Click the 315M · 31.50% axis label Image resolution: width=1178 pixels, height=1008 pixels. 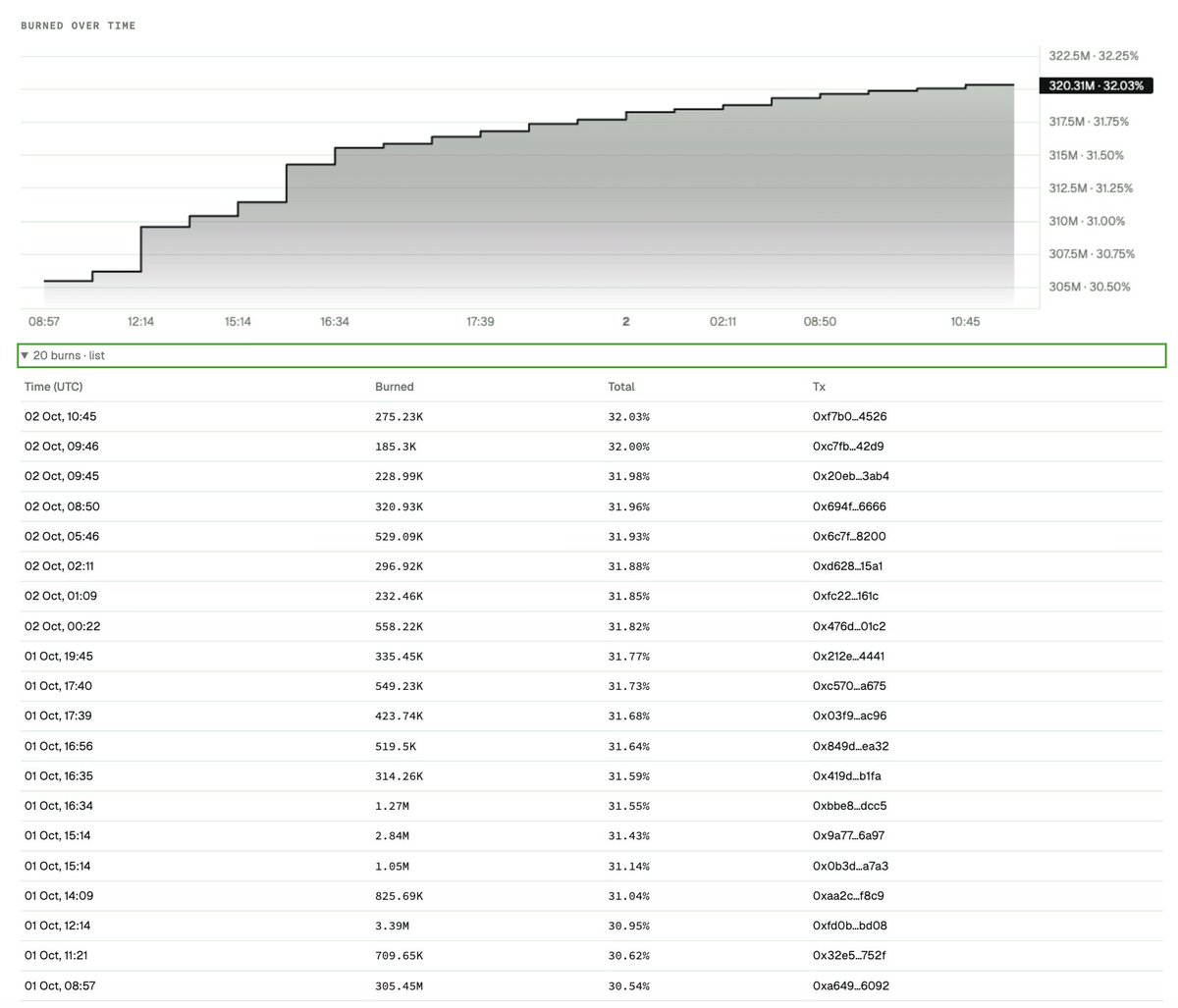(x=1087, y=155)
